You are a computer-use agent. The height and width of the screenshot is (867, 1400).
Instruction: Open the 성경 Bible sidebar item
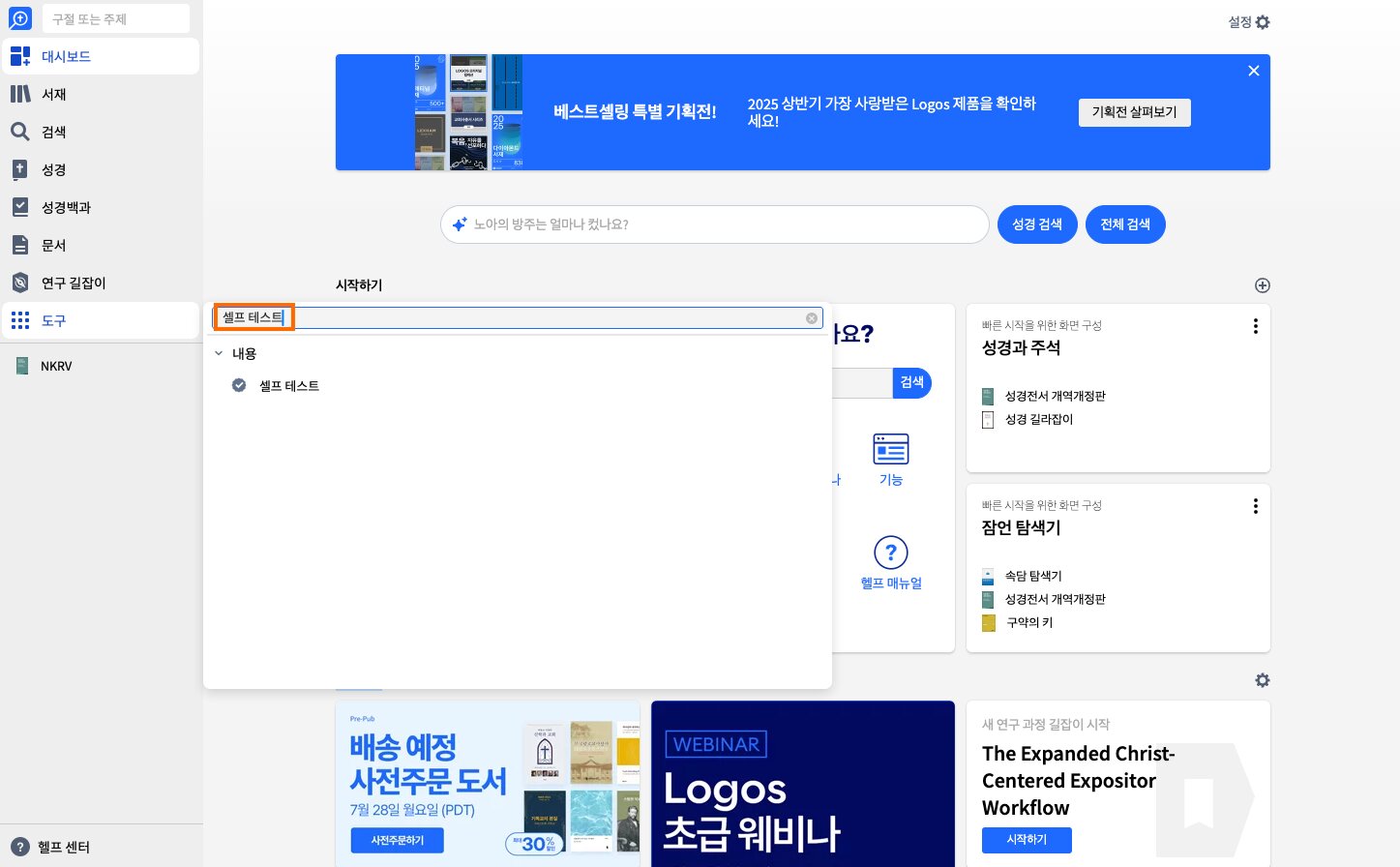pos(101,169)
